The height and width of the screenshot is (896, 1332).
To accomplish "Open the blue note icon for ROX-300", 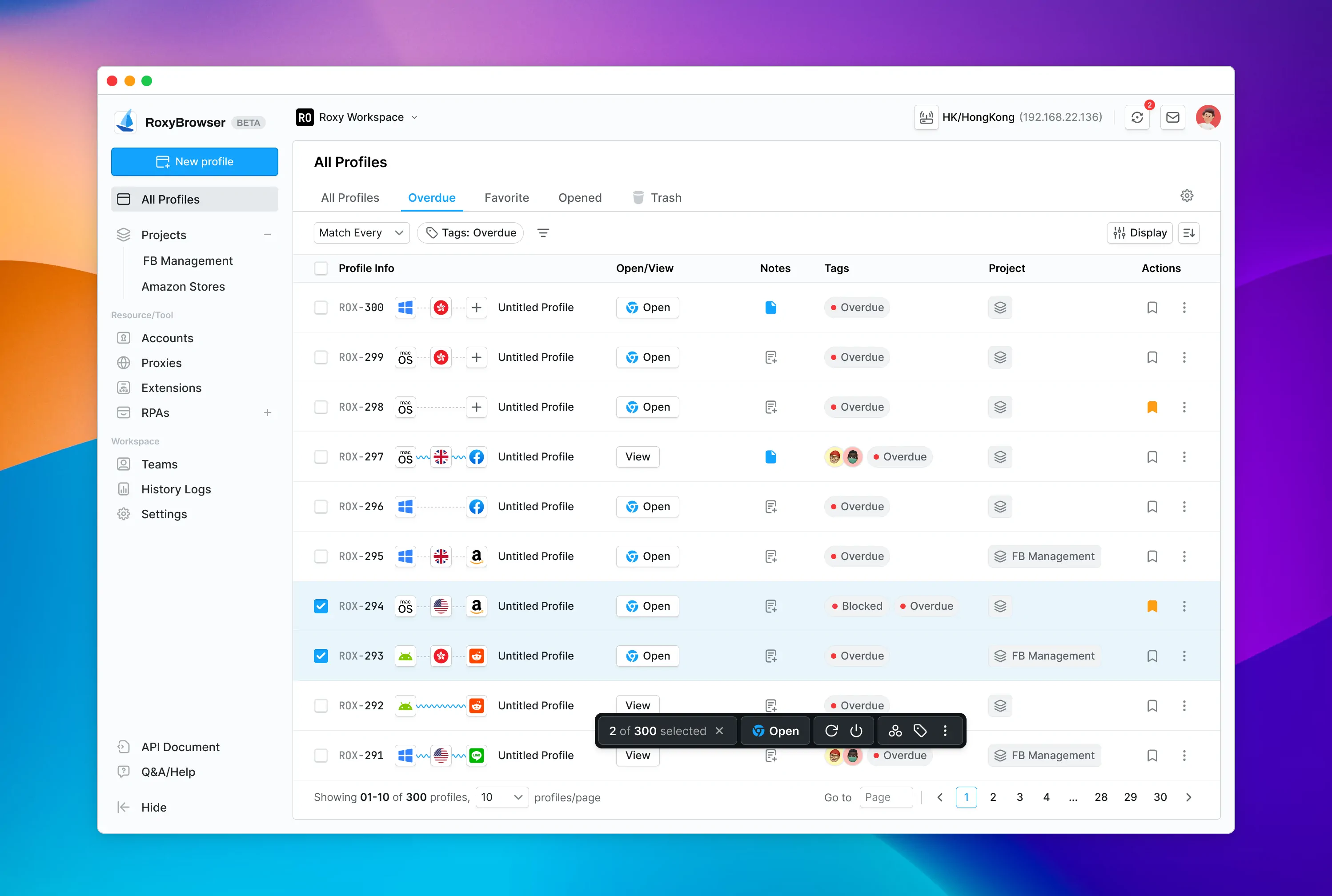I will [770, 308].
